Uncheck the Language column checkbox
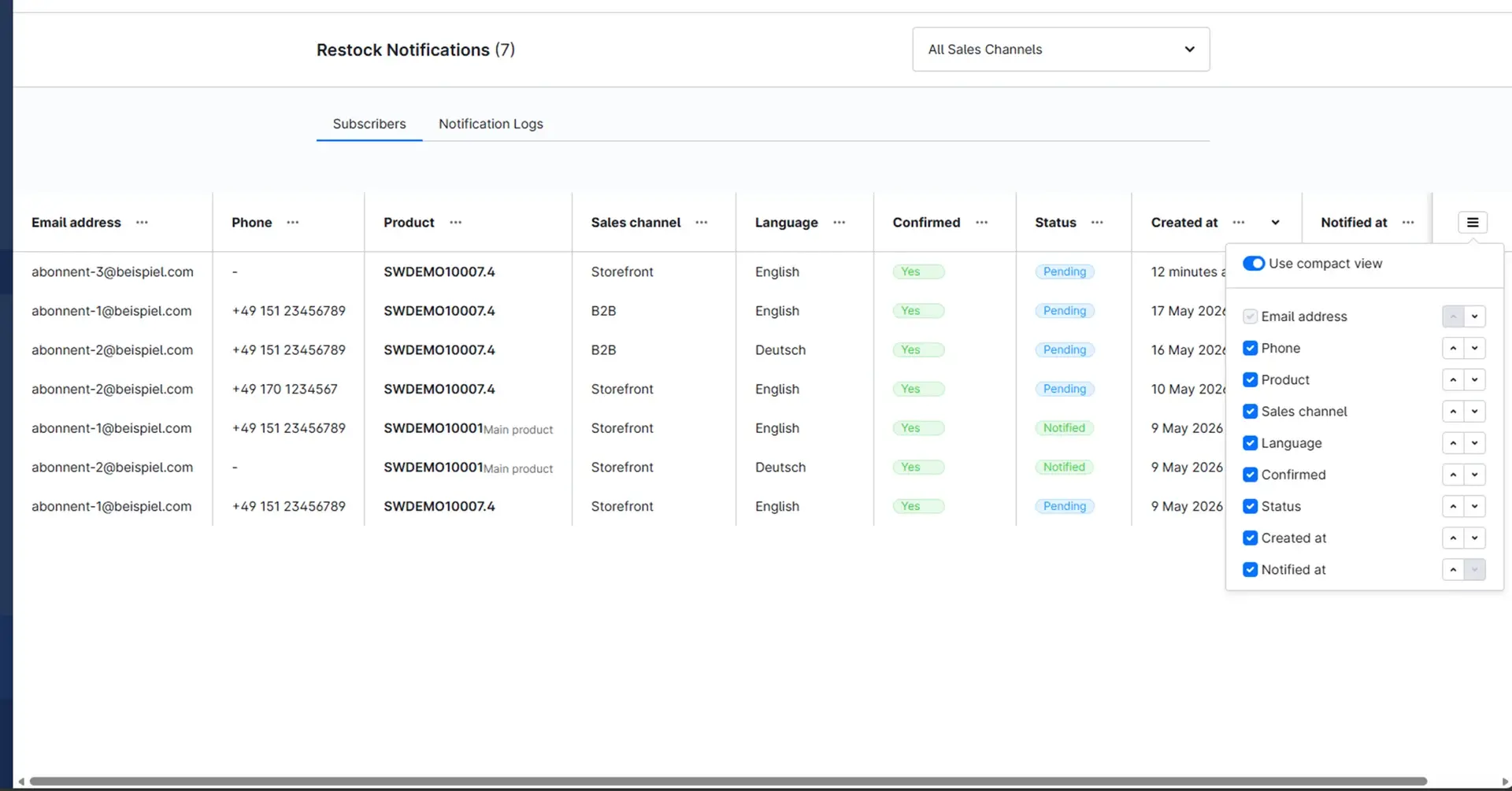 pyautogui.click(x=1250, y=443)
